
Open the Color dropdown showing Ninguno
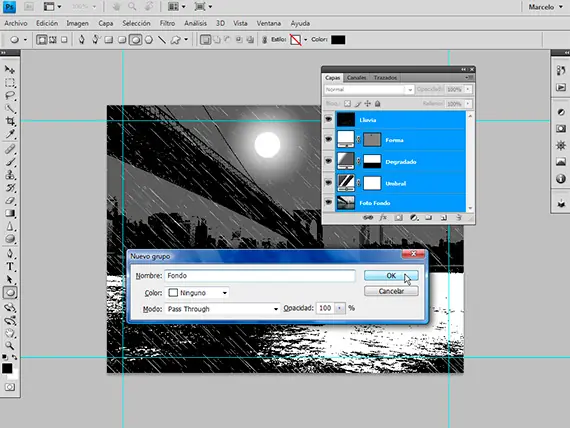197,293
